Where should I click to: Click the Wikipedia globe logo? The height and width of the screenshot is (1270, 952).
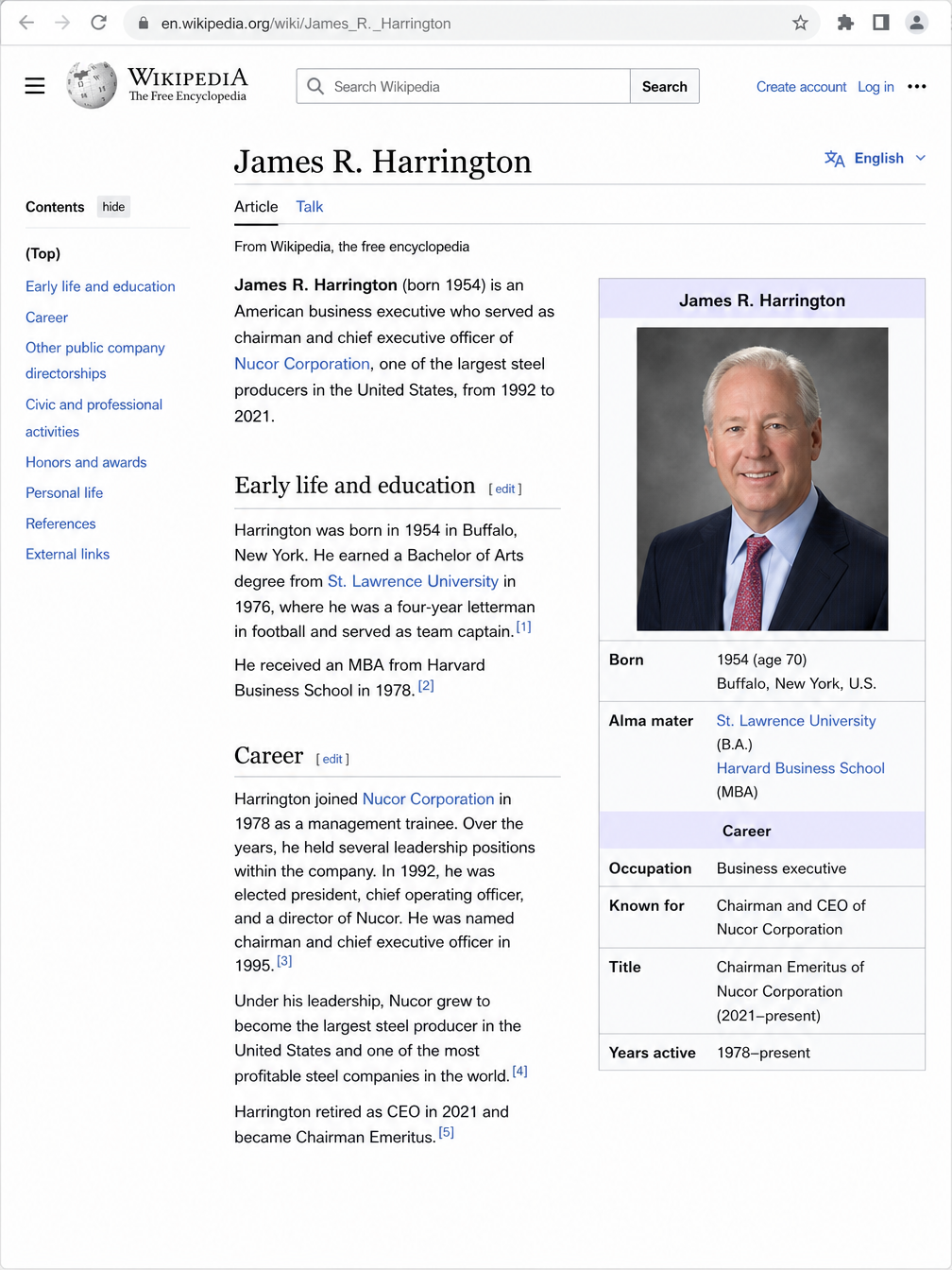coord(92,85)
